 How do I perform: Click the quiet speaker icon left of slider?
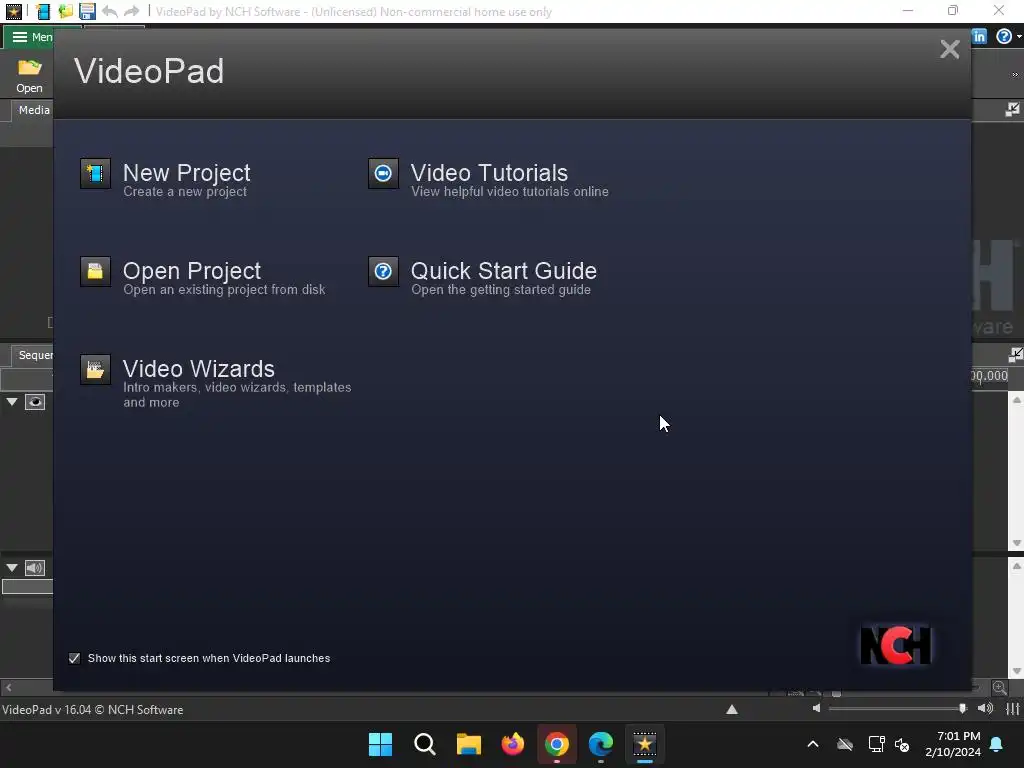coord(816,709)
